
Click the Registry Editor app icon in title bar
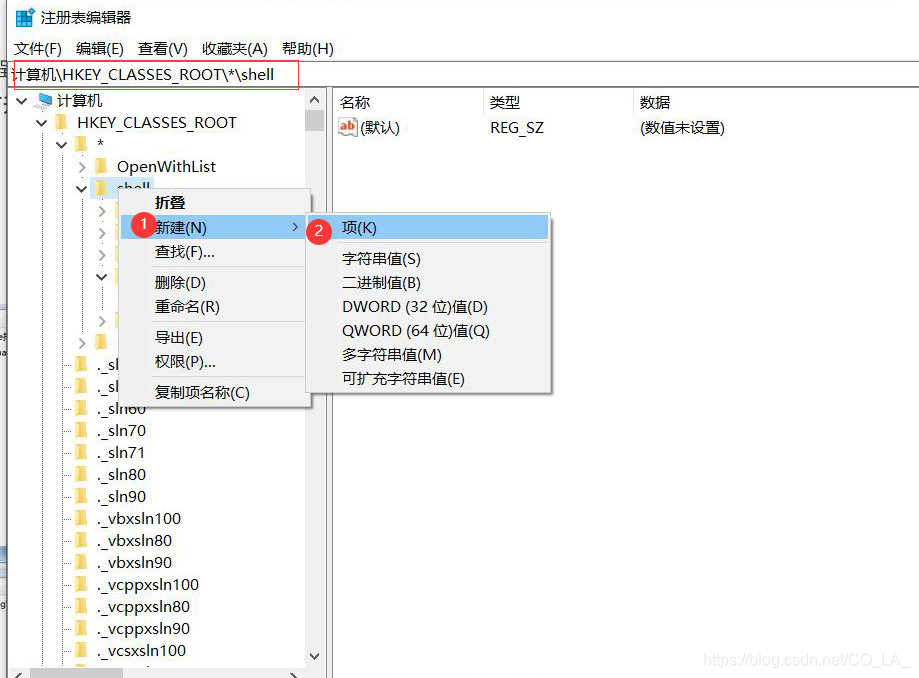coord(25,18)
